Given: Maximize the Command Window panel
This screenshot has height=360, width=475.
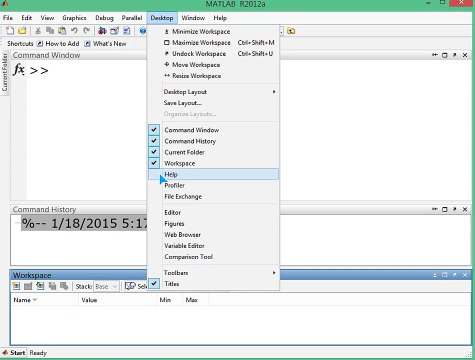Looking at the screenshot, I should (x=445, y=55).
